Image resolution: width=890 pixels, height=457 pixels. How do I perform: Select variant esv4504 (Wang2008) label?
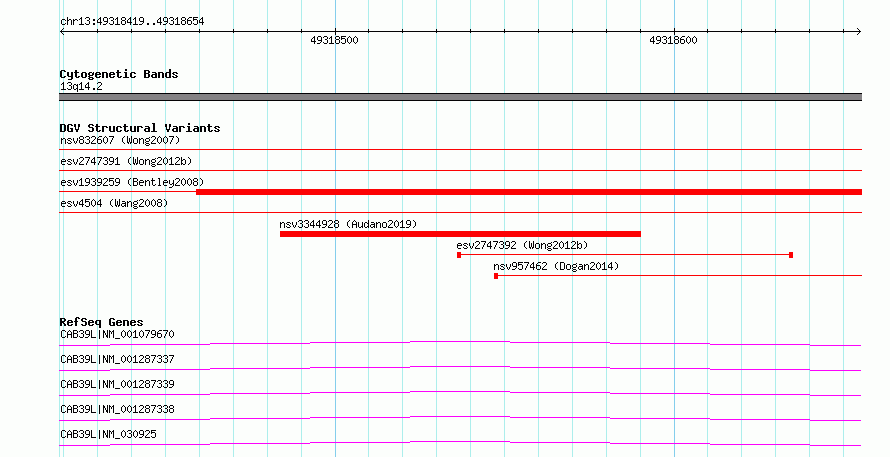114,203
